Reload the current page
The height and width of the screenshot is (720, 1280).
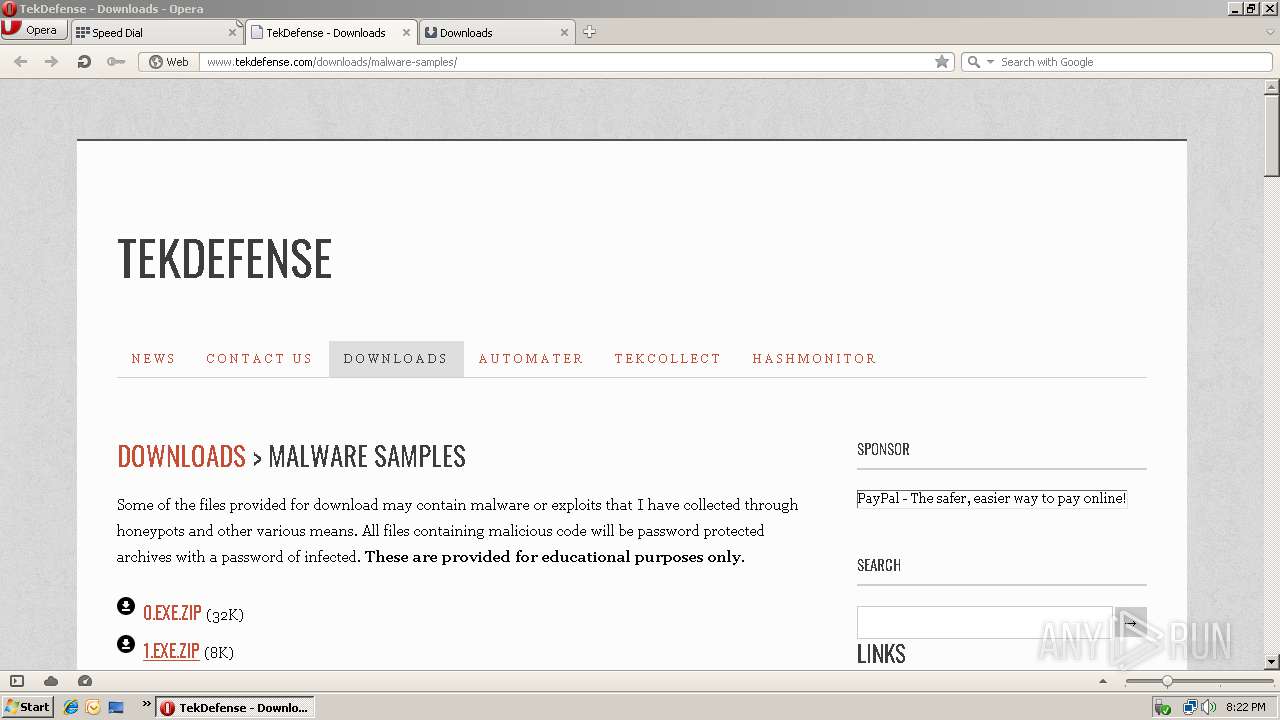pos(84,61)
